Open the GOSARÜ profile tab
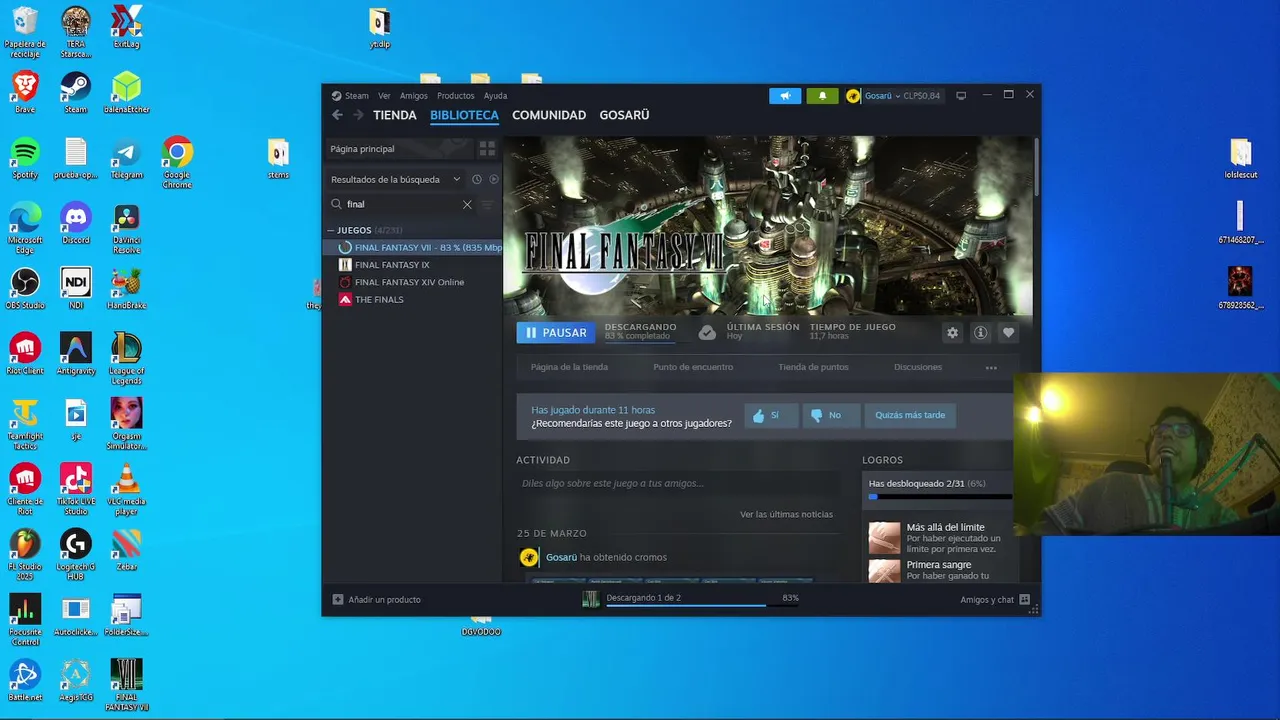This screenshot has width=1280, height=720. [624, 115]
